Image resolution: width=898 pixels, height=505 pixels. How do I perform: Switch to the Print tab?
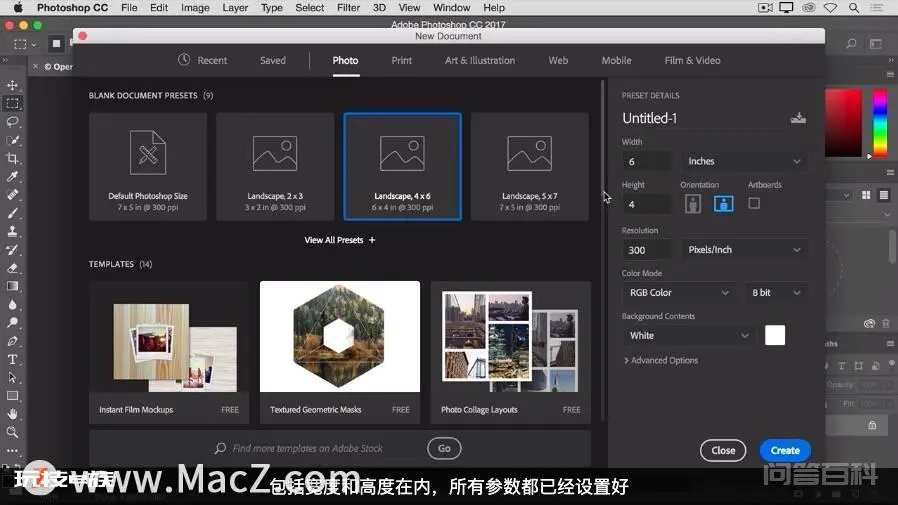point(401,60)
